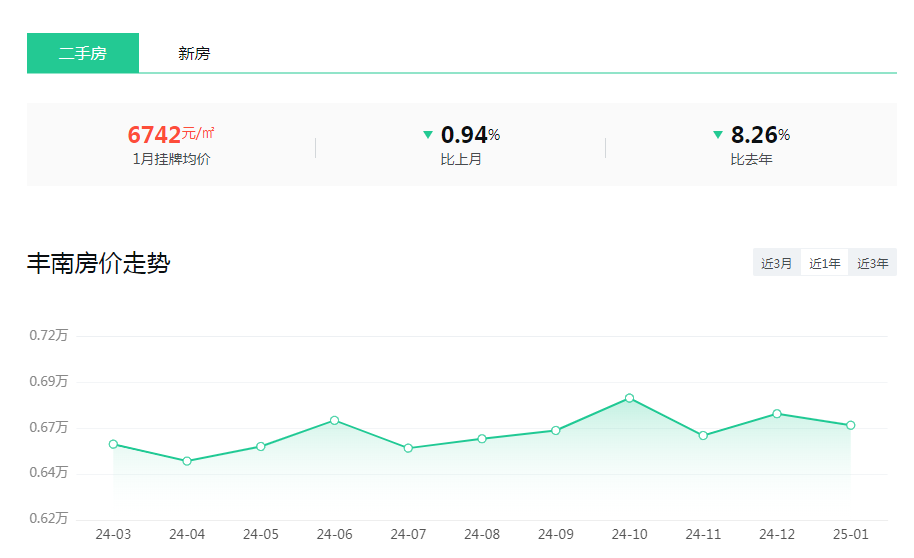This screenshot has width=914, height=558.
Task: Click the 24-03 data point on chart
Action: click(113, 444)
